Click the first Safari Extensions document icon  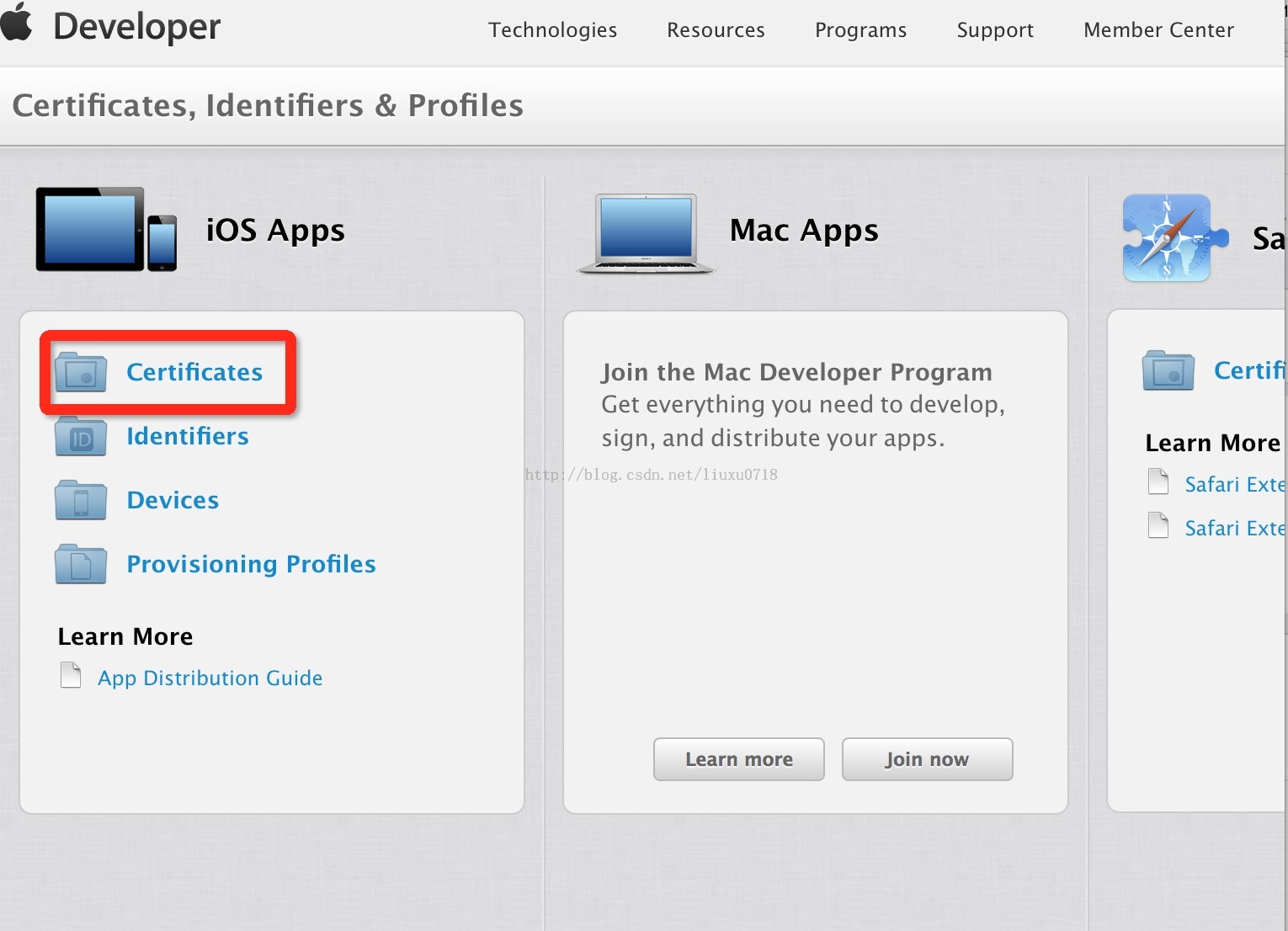[1158, 481]
